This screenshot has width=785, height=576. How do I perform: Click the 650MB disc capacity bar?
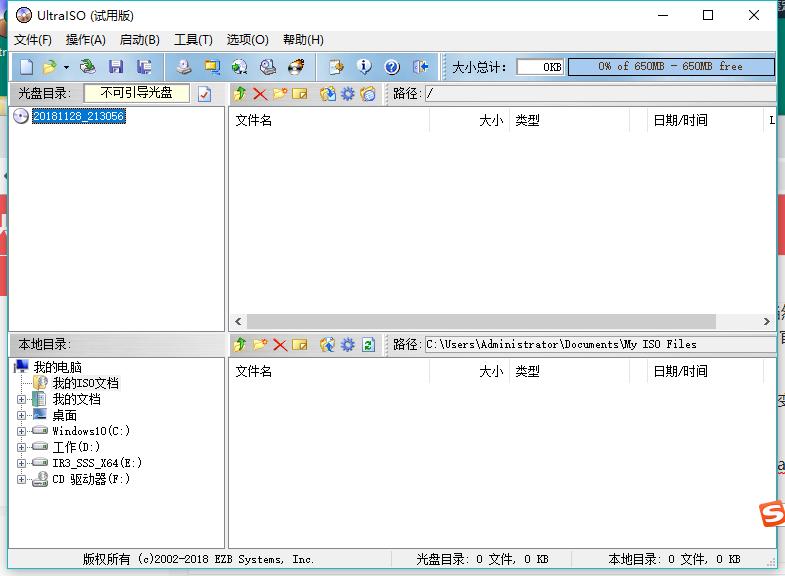(671, 67)
